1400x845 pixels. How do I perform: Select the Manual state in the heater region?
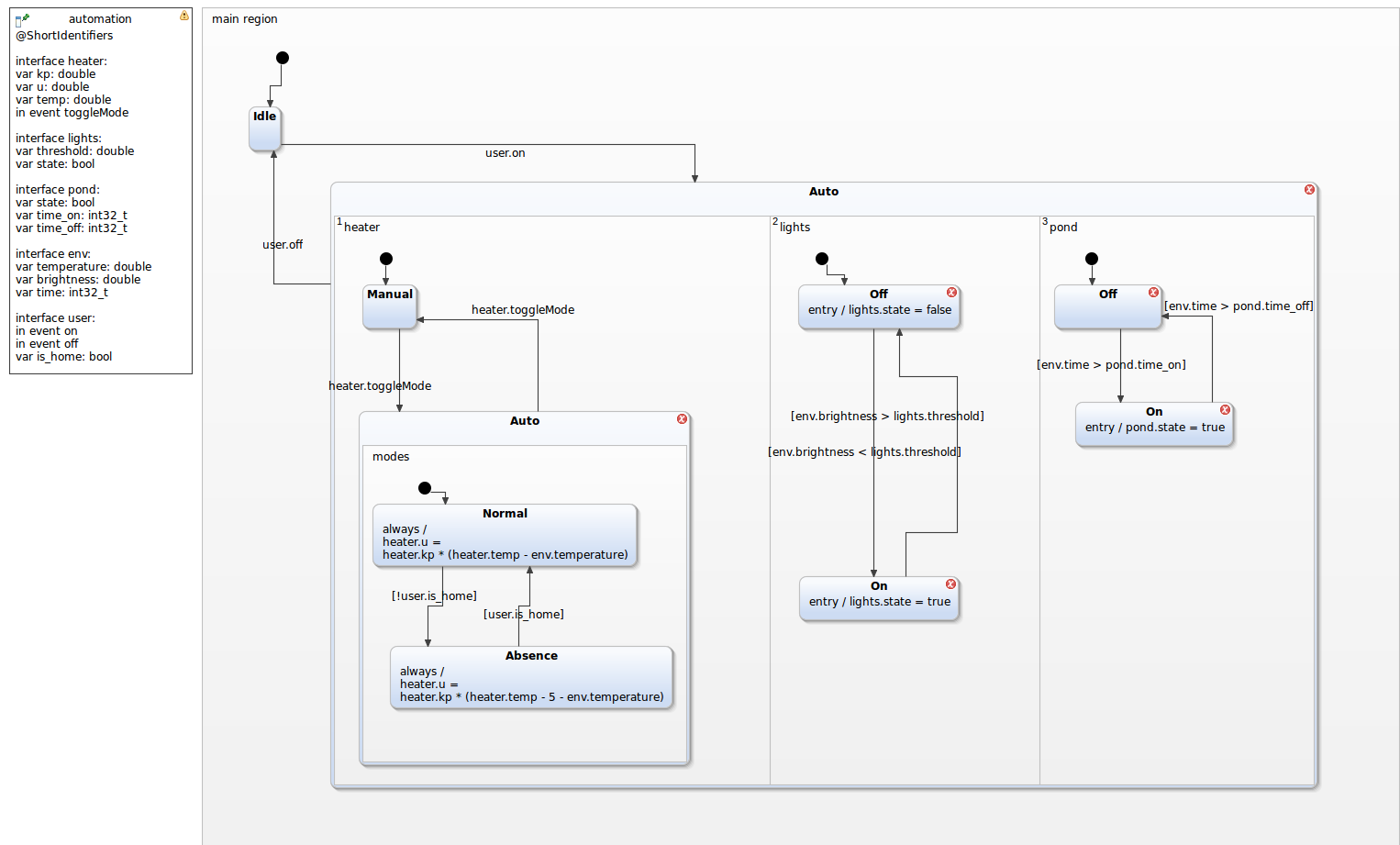click(390, 306)
